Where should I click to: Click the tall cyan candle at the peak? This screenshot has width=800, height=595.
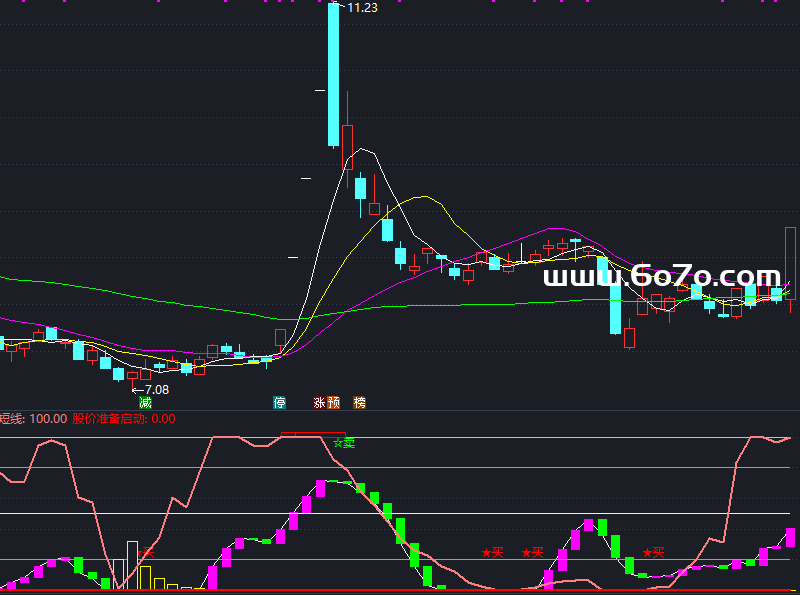tap(333, 75)
